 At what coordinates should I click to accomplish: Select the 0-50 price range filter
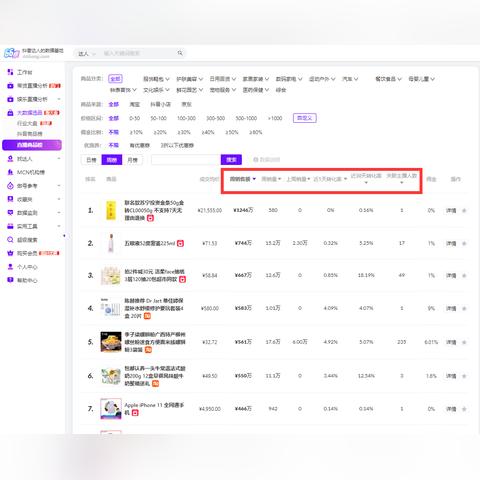135,118
